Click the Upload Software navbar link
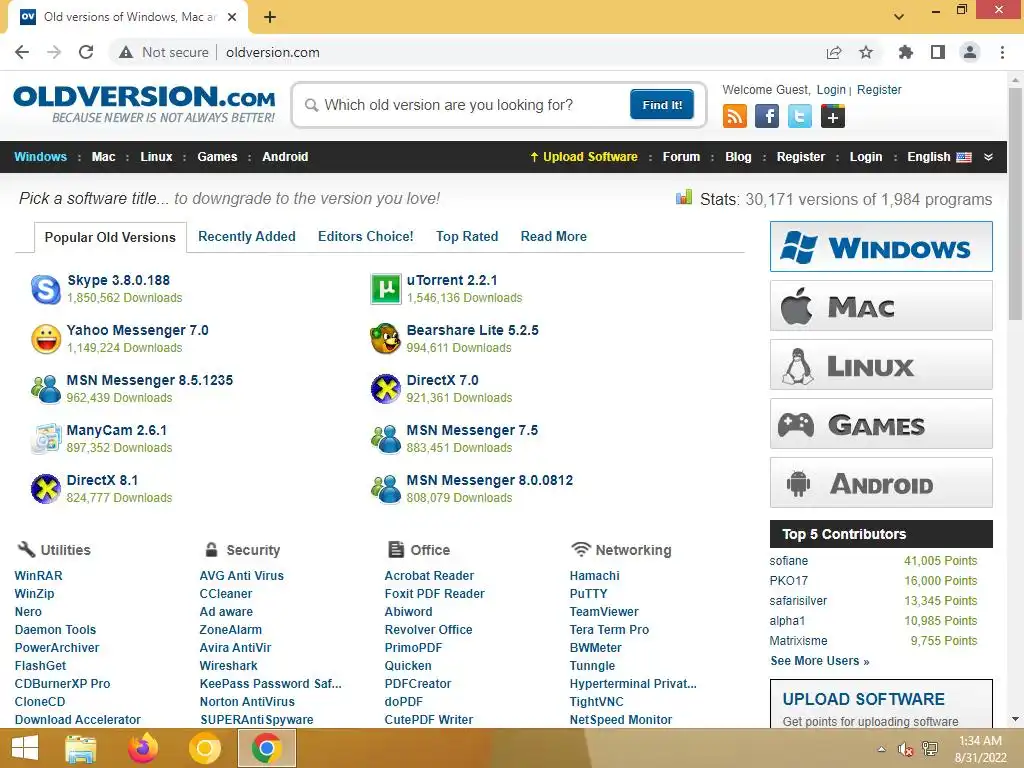The image size is (1024, 768). coord(584,157)
